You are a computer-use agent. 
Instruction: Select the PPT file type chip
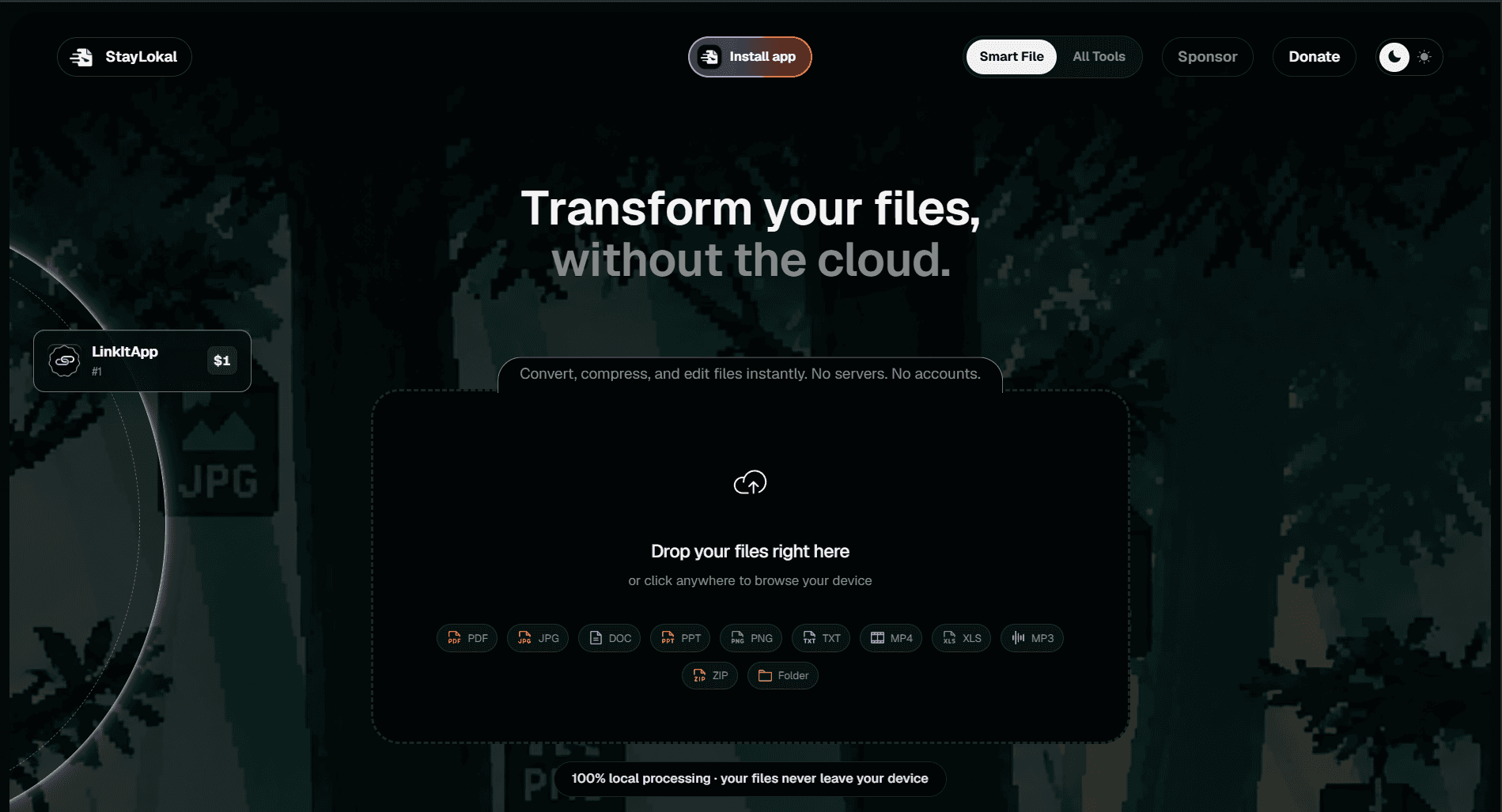680,638
